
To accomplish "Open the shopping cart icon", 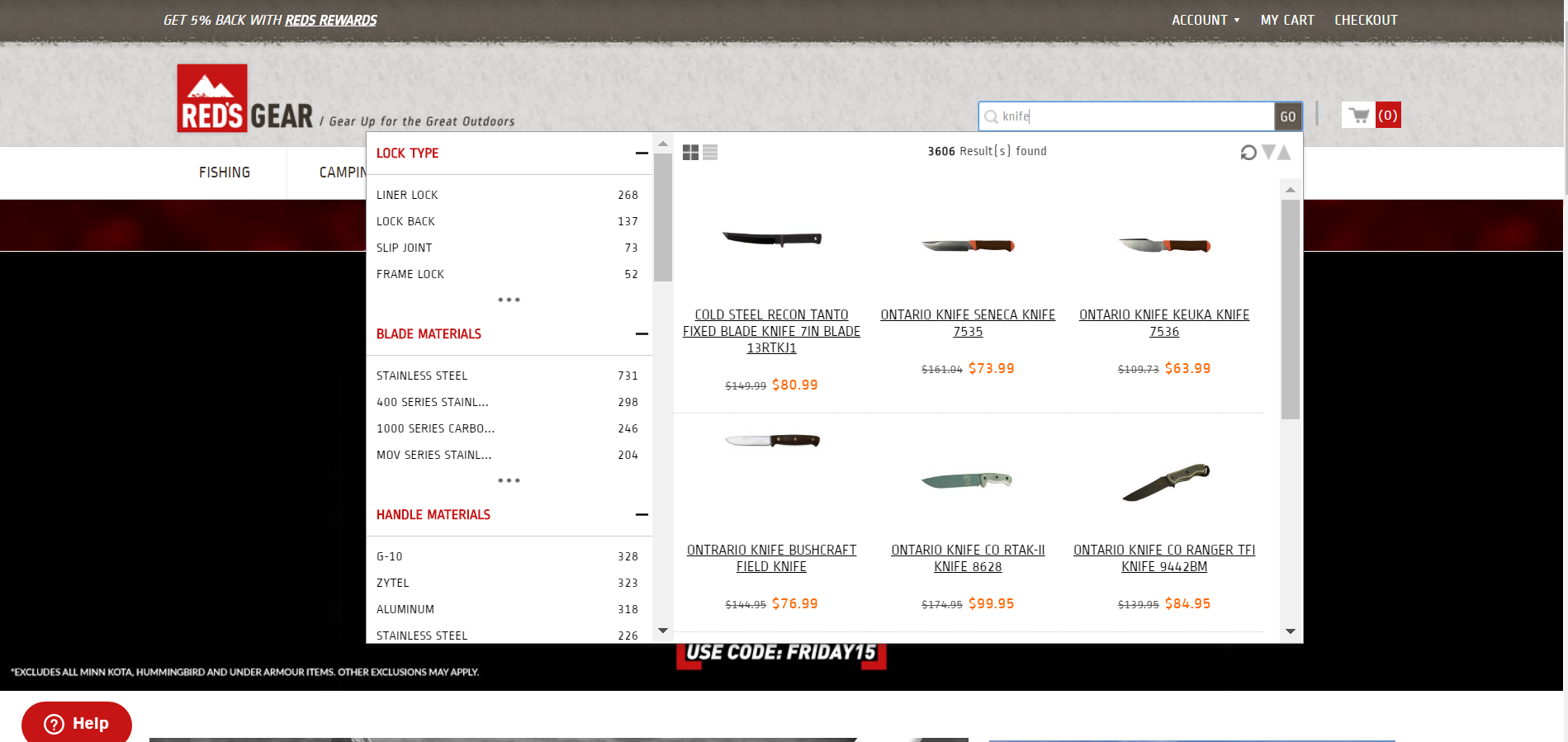I will (1359, 116).
